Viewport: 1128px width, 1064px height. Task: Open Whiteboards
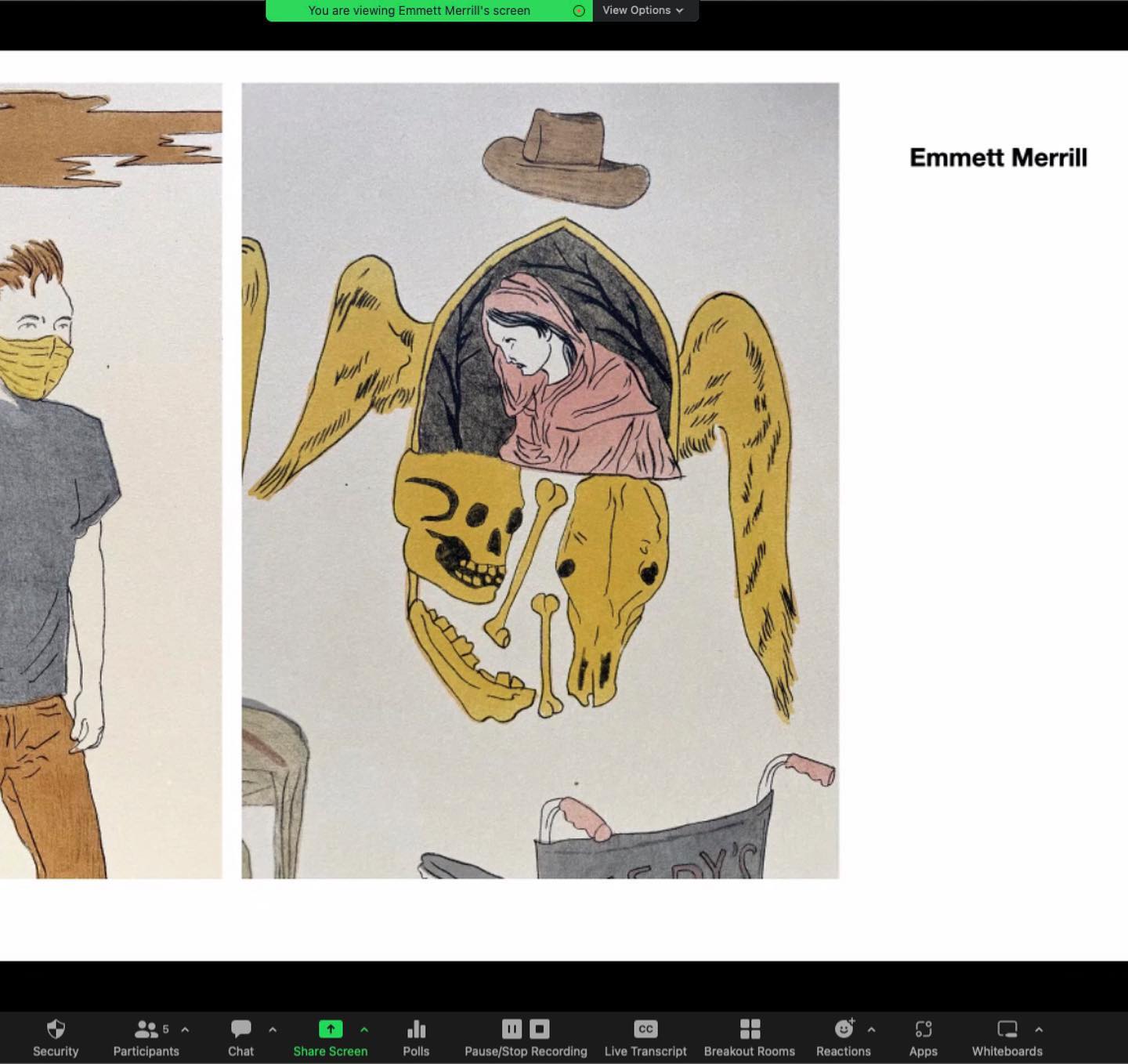tap(1007, 1030)
